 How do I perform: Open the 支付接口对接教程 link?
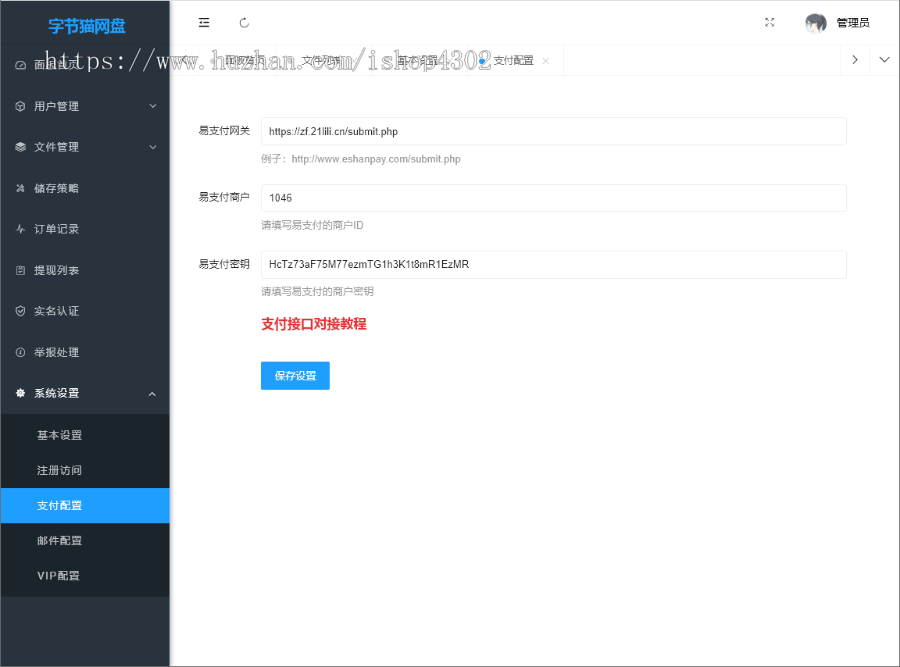click(x=313, y=324)
